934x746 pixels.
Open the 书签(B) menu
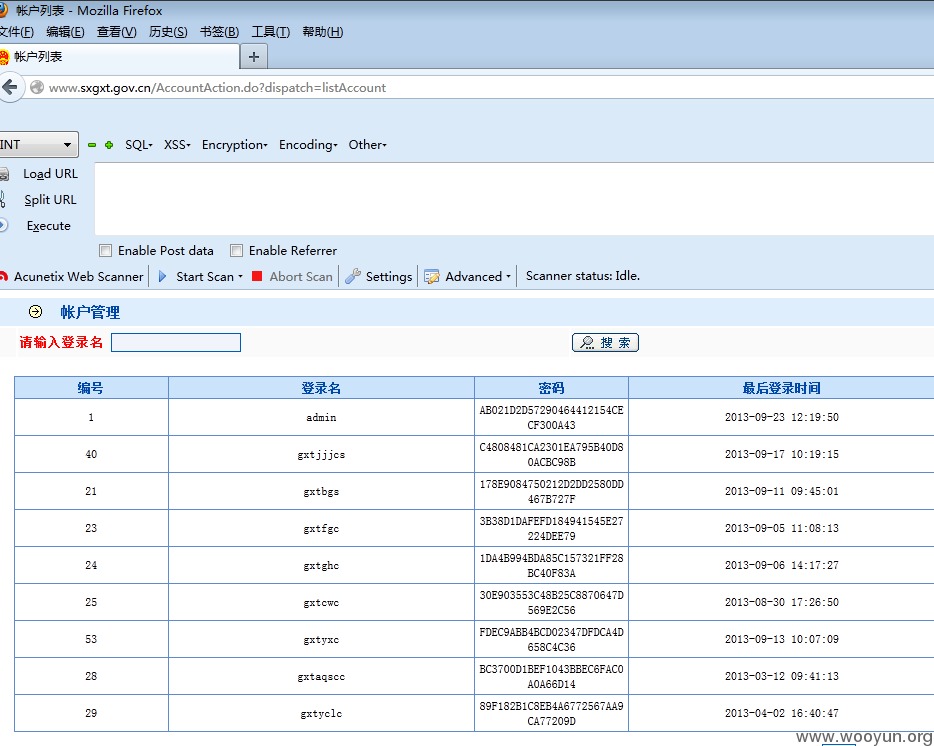coord(219,32)
